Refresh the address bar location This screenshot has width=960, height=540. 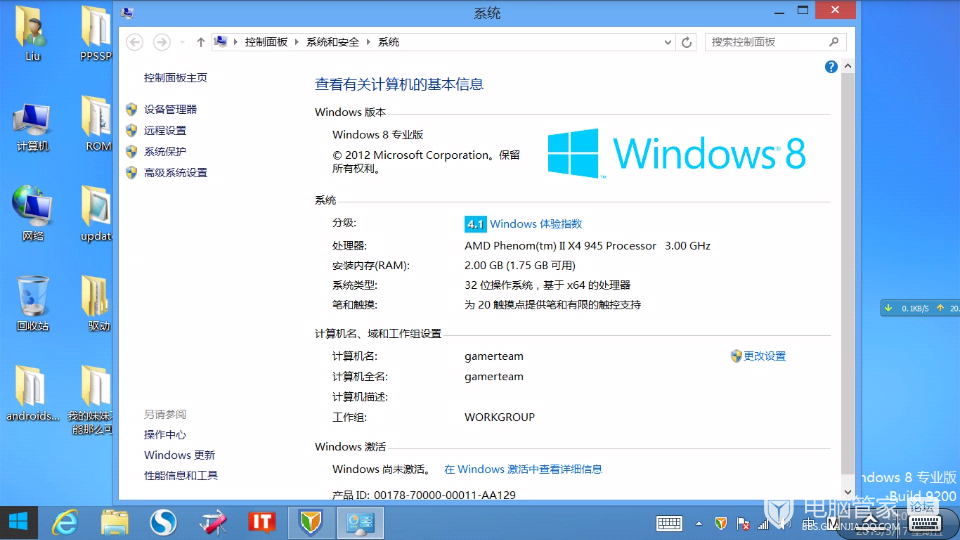[x=686, y=42]
